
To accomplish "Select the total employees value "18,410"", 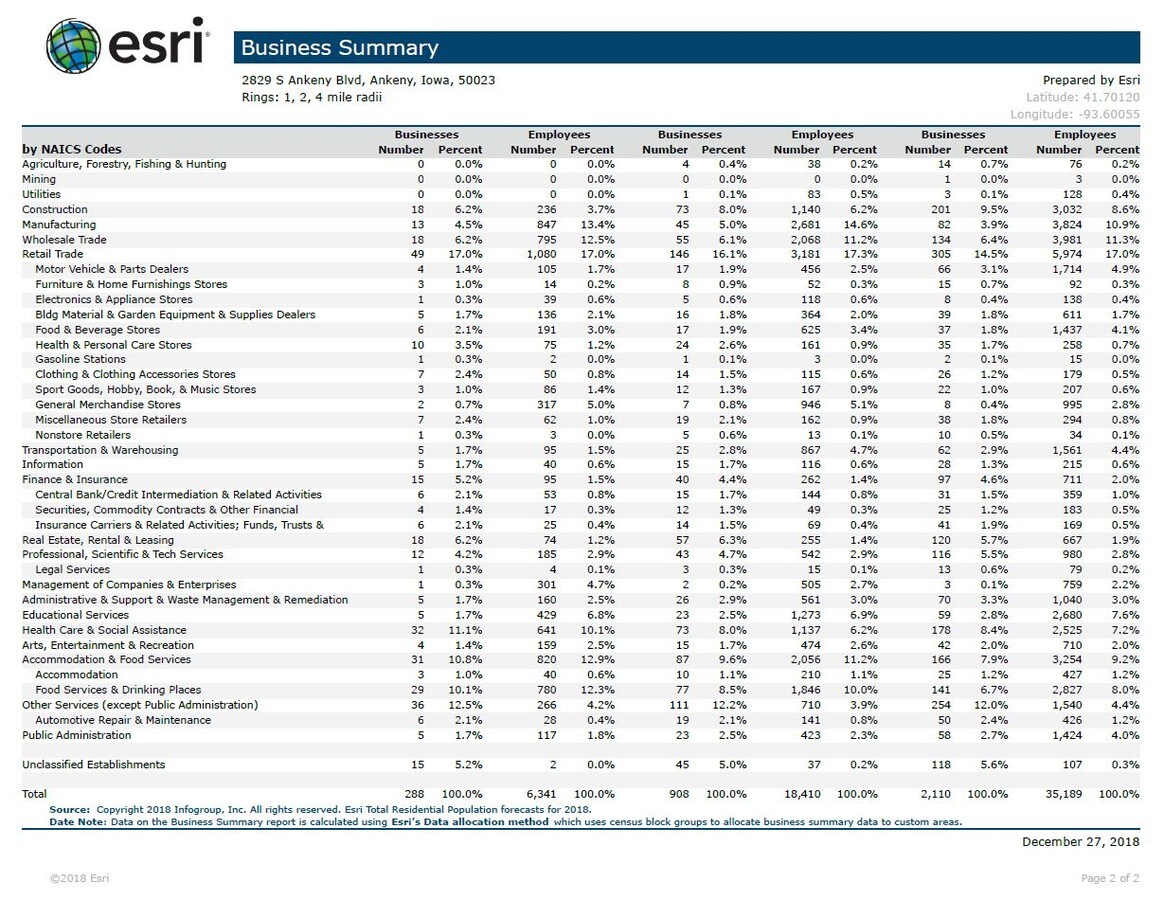I will [x=802, y=794].
